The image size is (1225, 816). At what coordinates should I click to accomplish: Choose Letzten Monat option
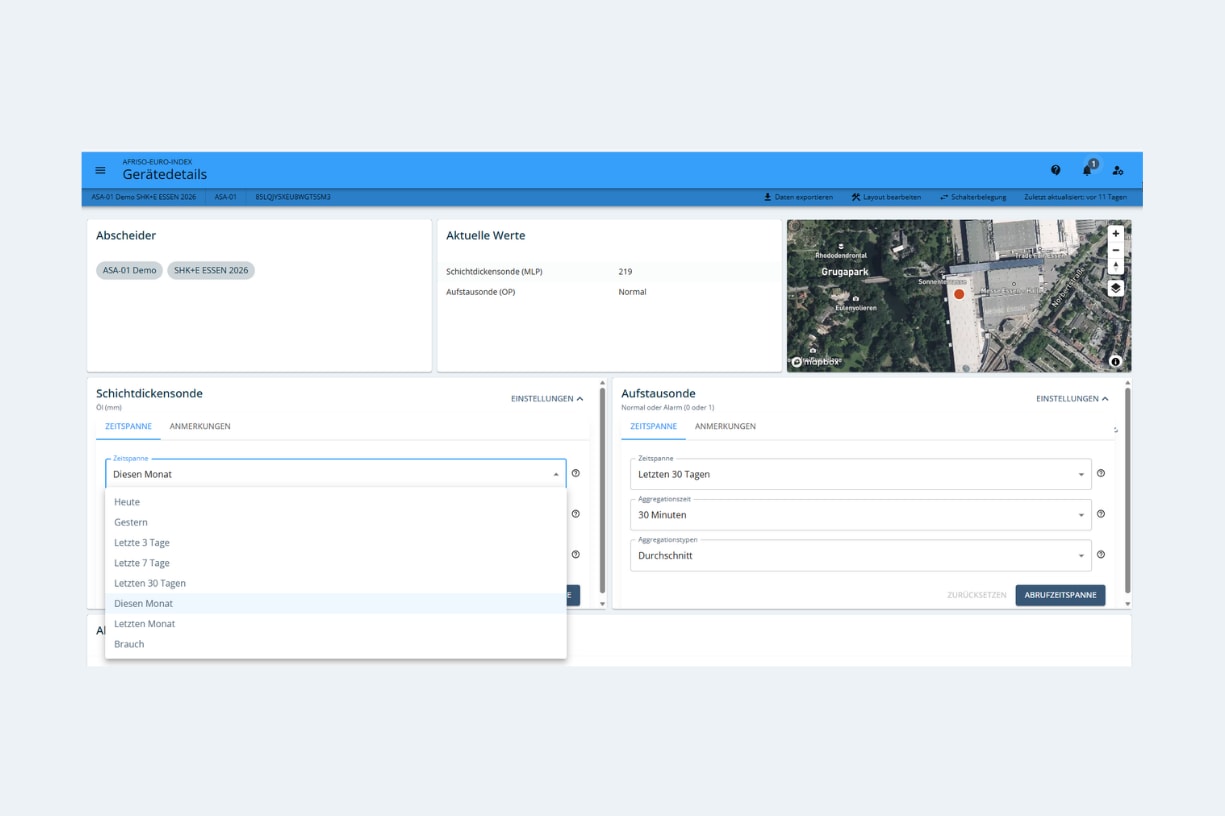point(336,624)
